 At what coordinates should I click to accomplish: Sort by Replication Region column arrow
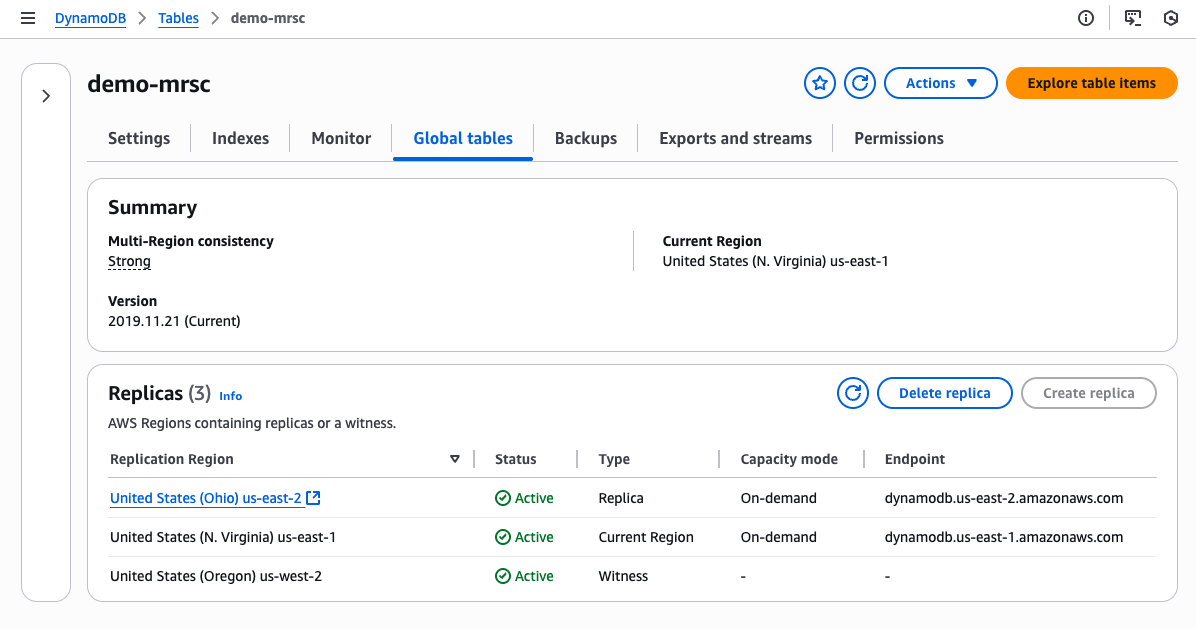tap(455, 459)
